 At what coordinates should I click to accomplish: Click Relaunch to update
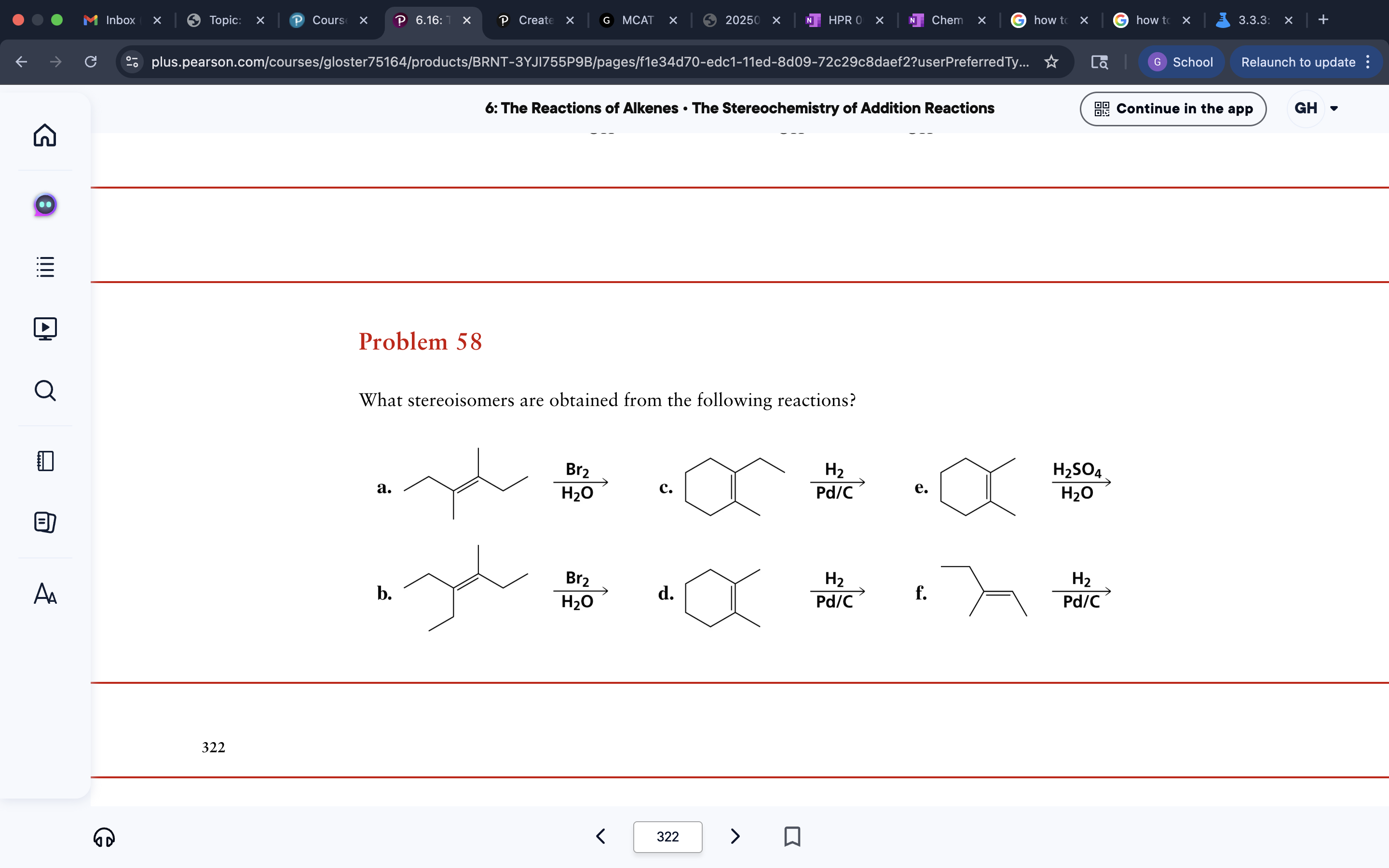tap(1299, 62)
